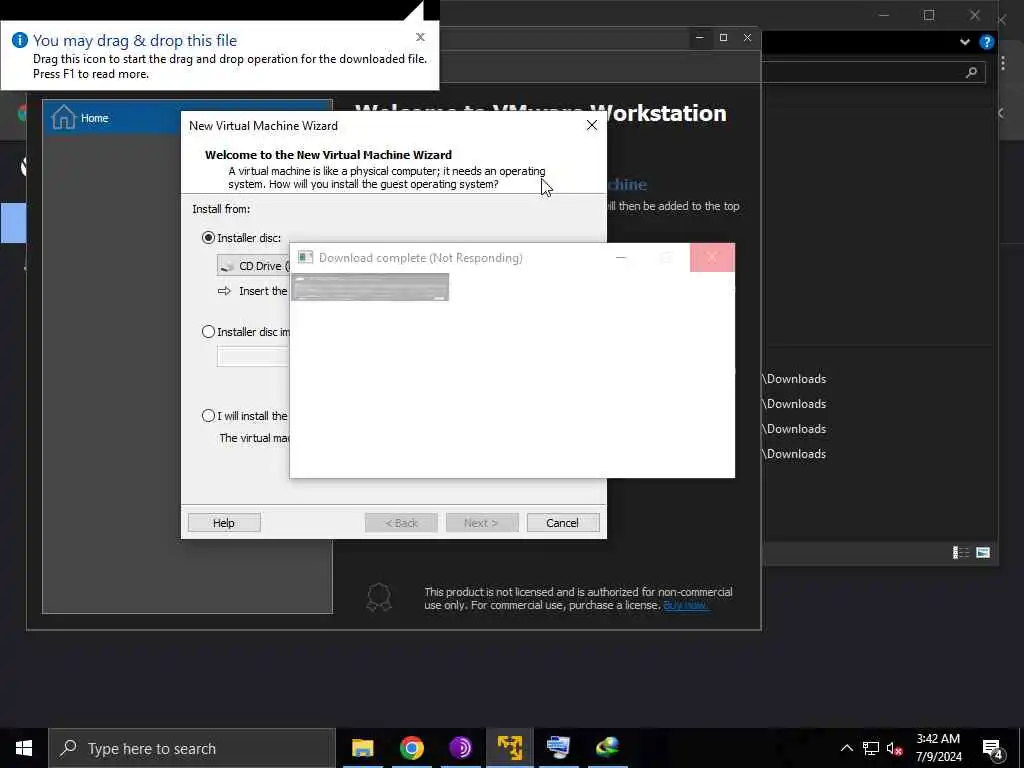Screen dimensions: 1024x768
Task: Minimize the VMware Workstation window
Action: pyautogui.click(x=699, y=38)
